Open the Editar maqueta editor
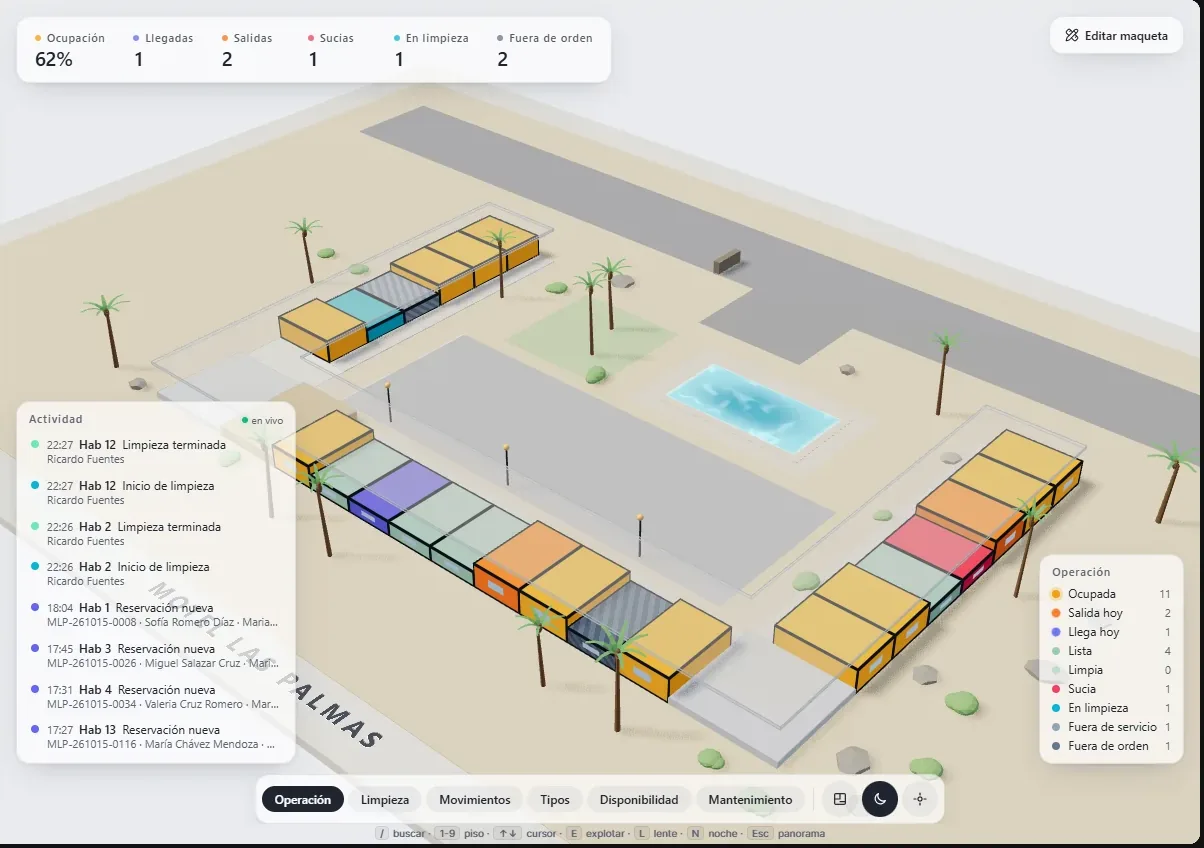 pos(1116,35)
